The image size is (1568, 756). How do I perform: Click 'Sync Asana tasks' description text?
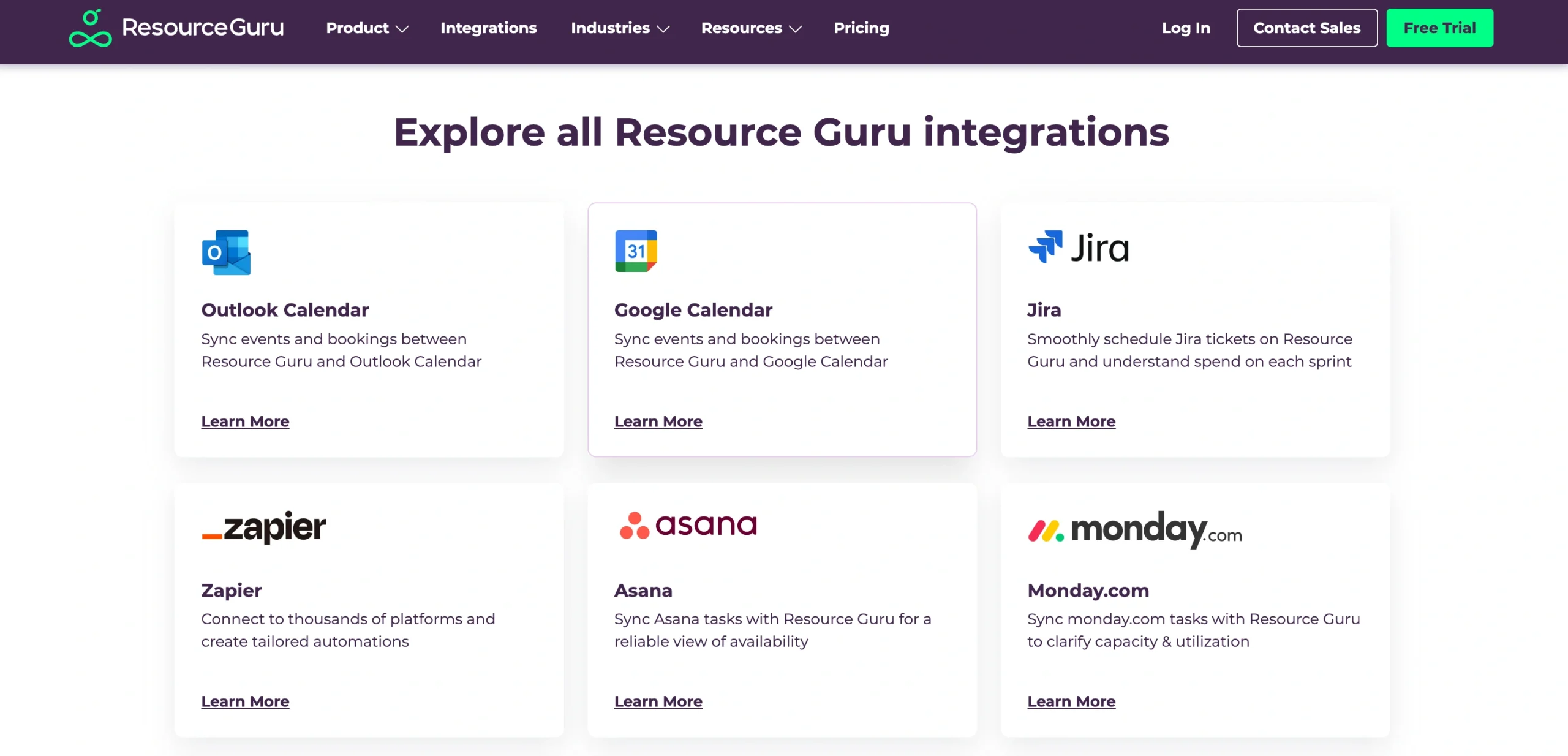click(x=773, y=630)
